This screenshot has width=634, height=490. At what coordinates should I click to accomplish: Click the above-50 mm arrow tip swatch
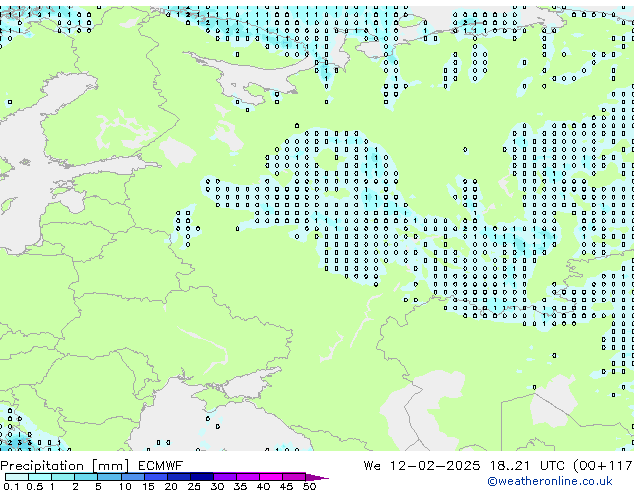click(x=317, y=477)
